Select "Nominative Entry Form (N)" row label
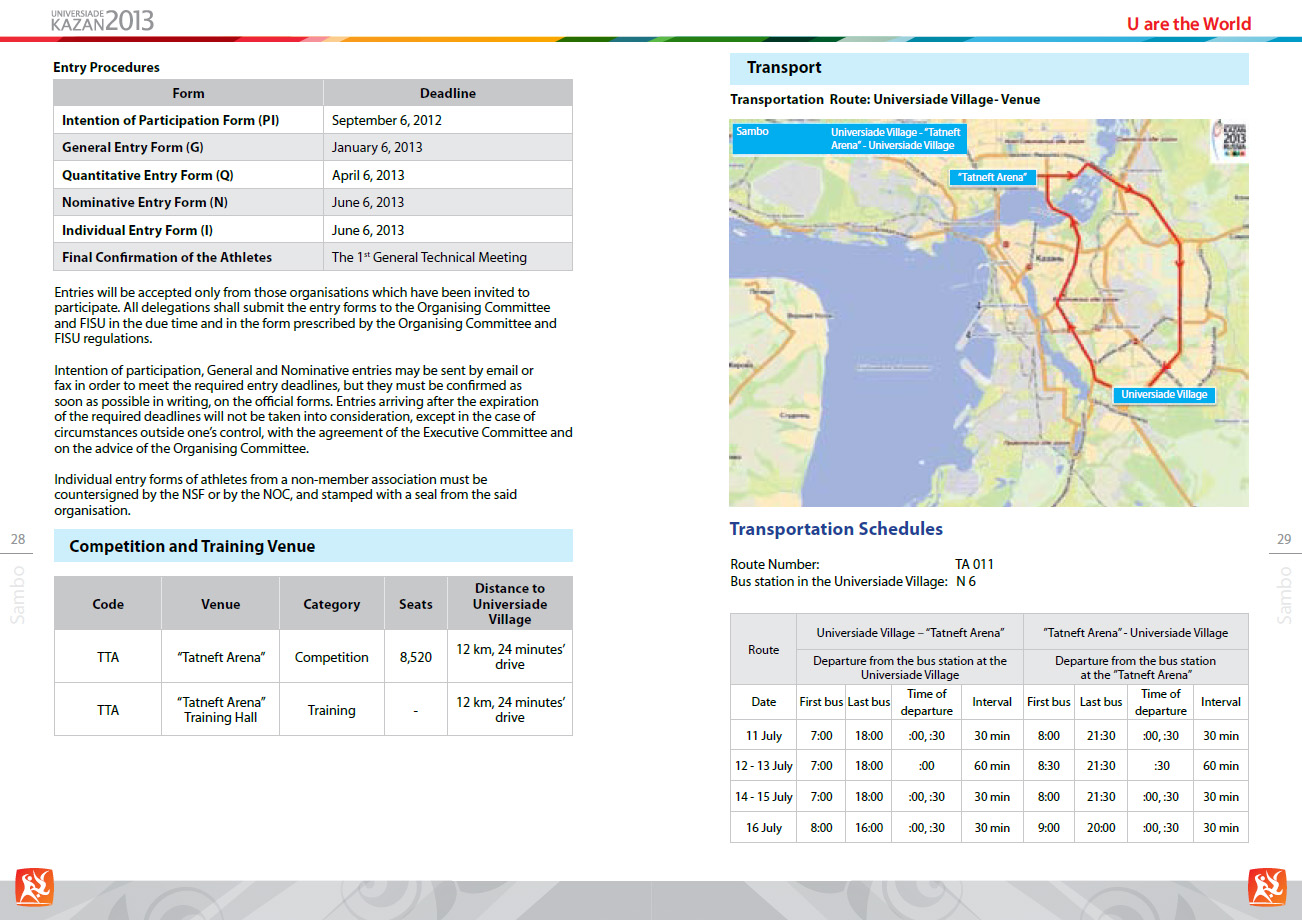This screenshot has height=920, width=1302. (x=145, y=202)
